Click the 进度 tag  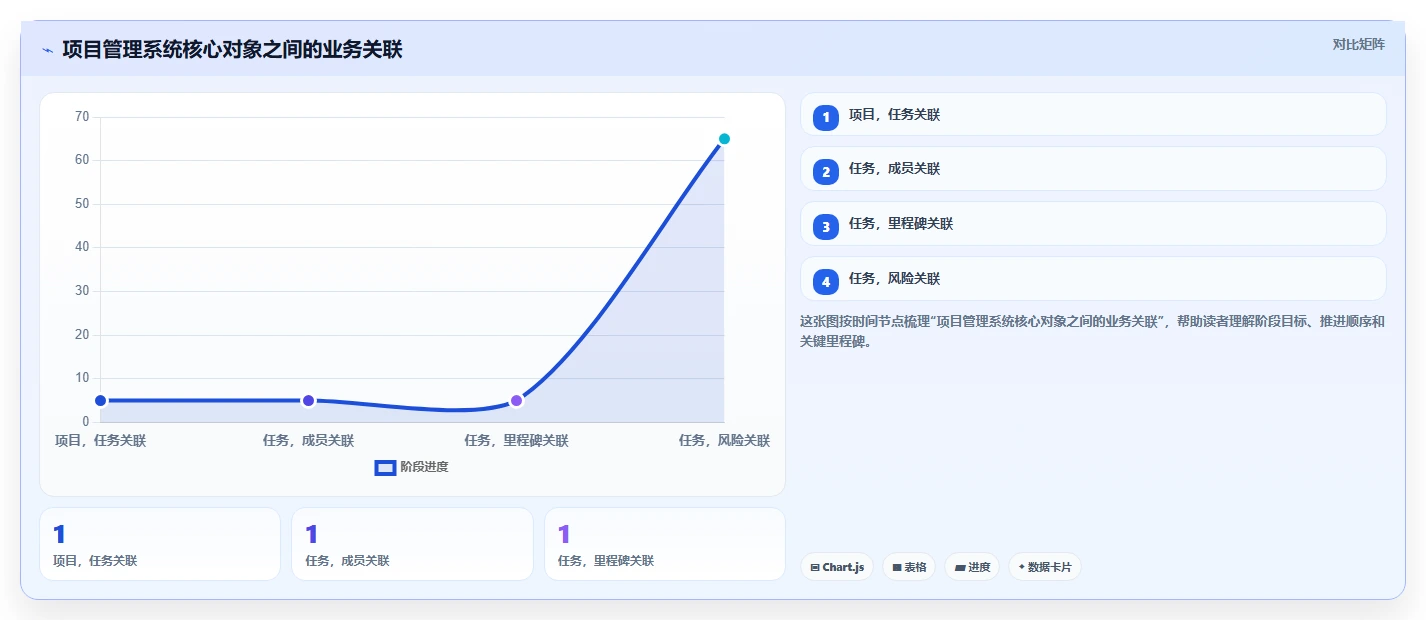(x=972, y=567)
